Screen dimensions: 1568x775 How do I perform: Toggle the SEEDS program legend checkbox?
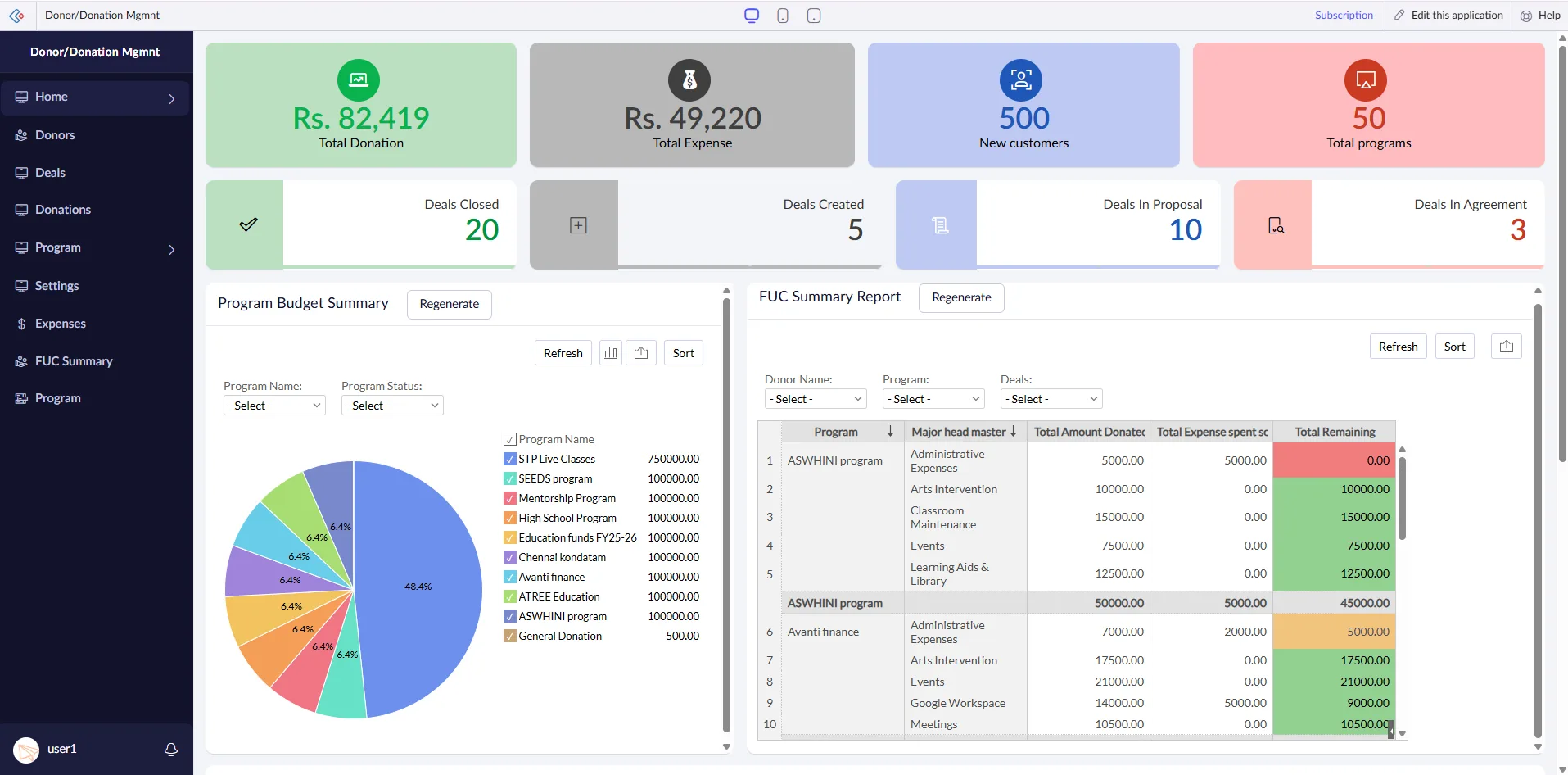click(510, 478)
